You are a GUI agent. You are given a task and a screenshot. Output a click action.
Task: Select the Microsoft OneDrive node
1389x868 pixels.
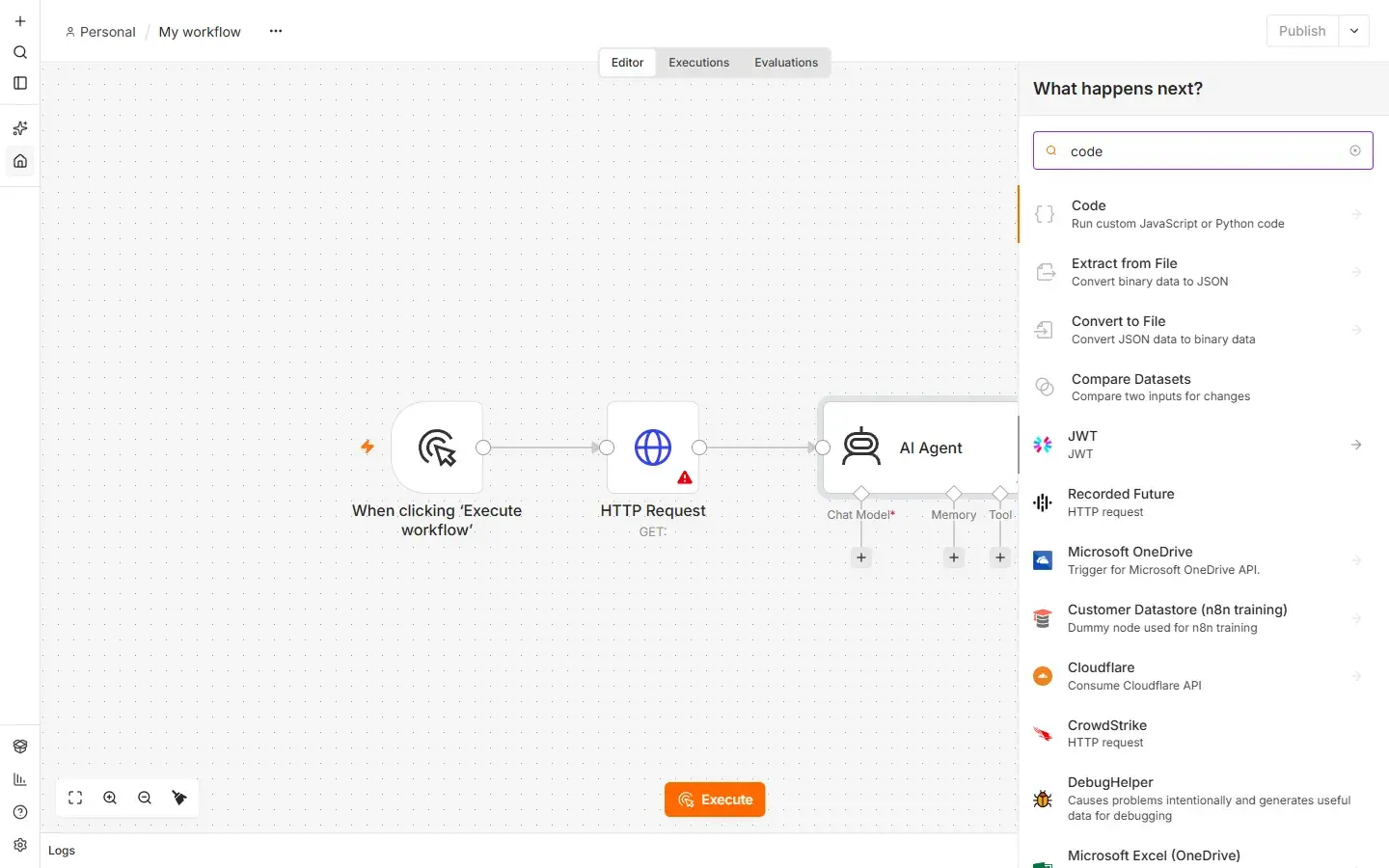pos(1203,560)
